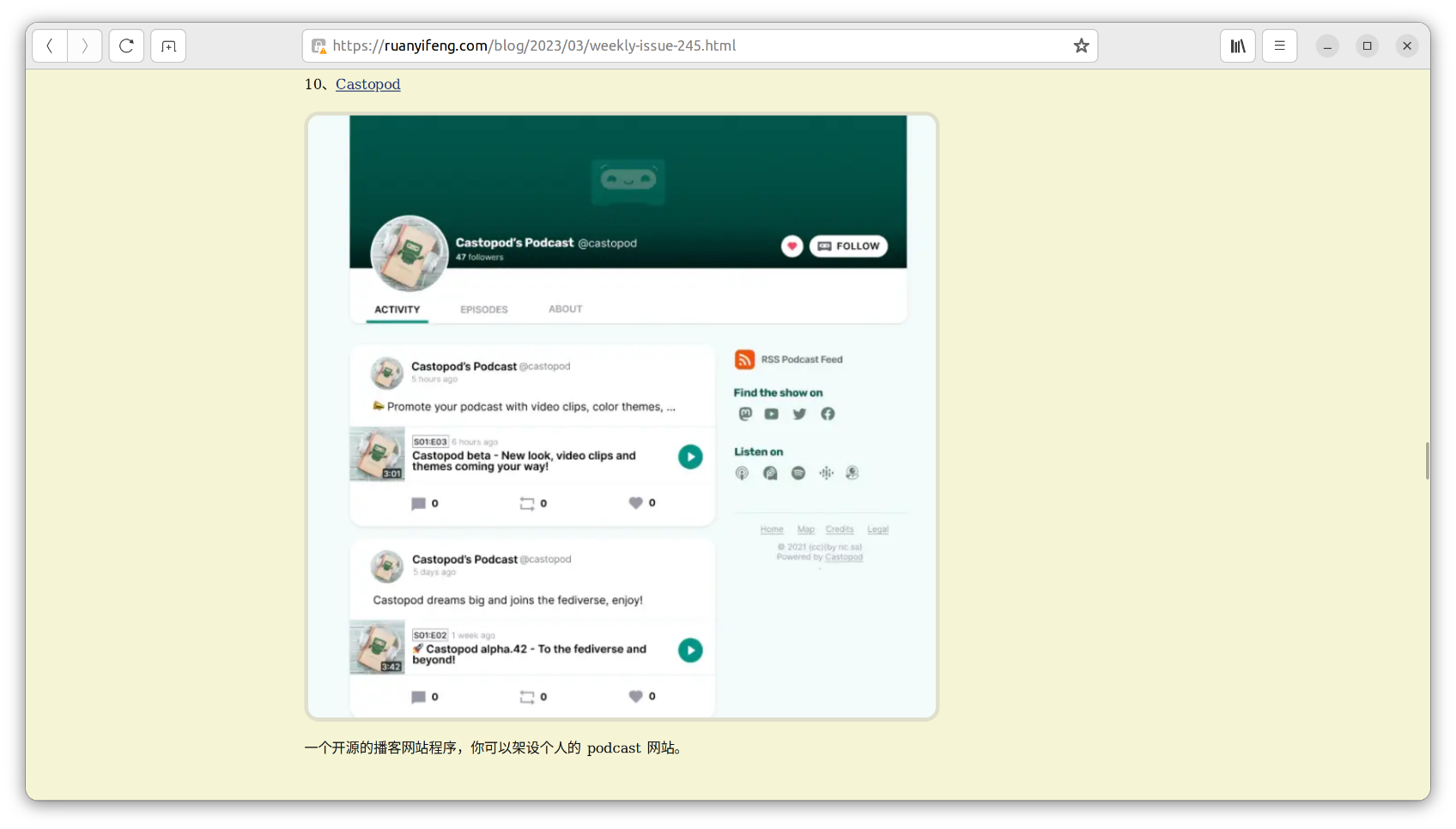Play the Castopod alpha.42 episode
Viewport: 1456px width, 829px height.
click(690, 650)
